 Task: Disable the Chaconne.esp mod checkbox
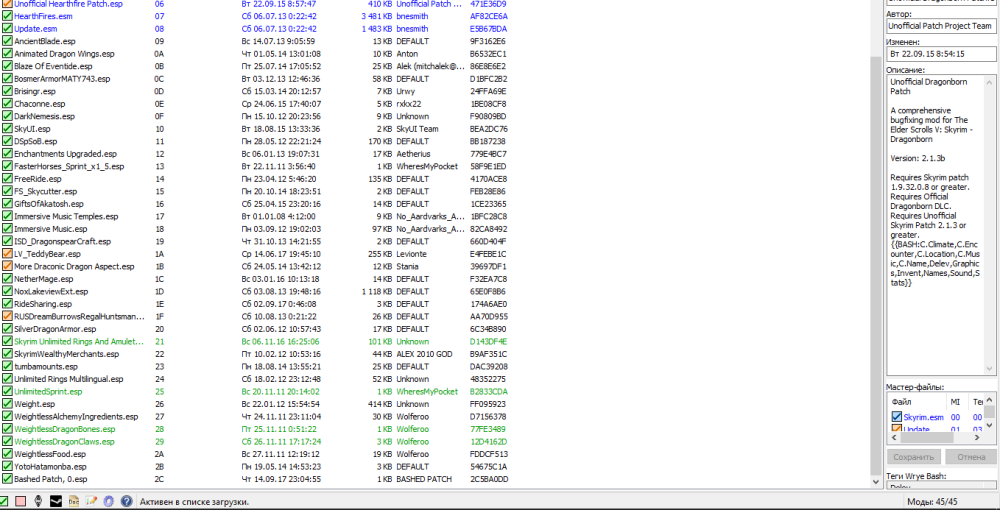pos(7,104)
